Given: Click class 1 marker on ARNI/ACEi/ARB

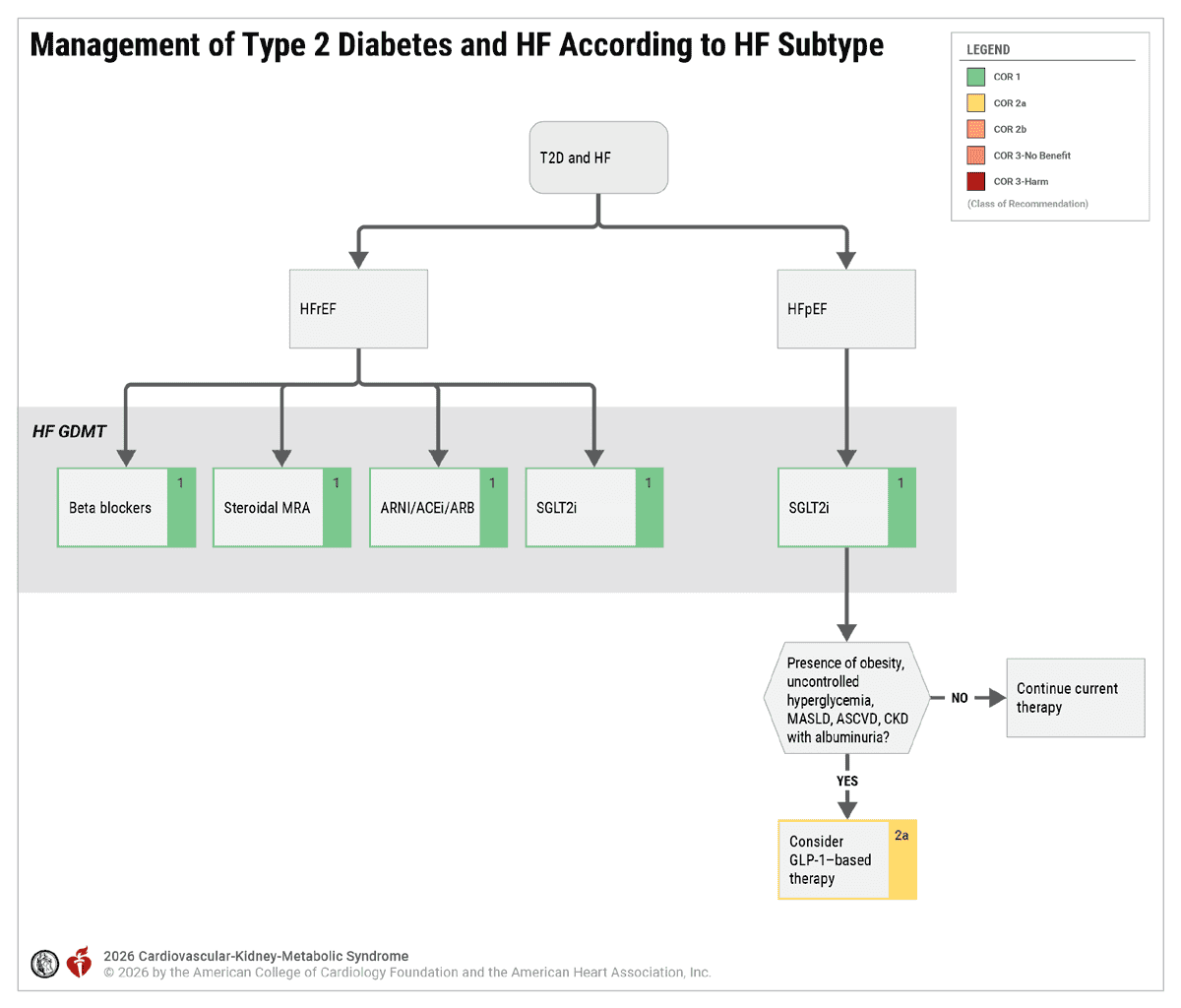Looking at the screenshot, I should coord(492,483).
